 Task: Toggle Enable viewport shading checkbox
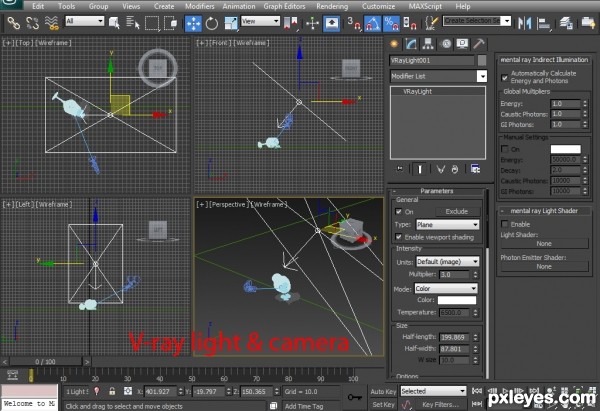399,237
